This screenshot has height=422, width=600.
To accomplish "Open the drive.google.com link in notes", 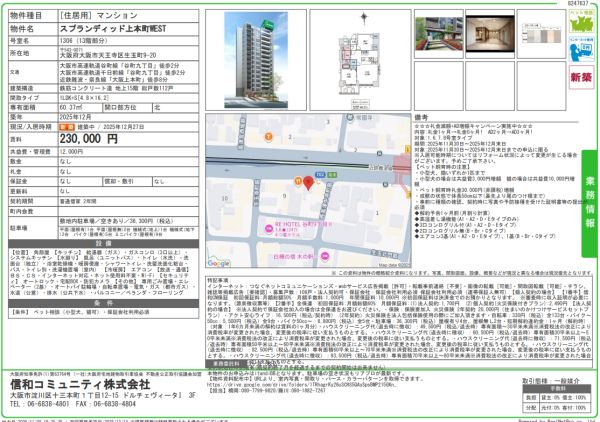I will [x=302, y=385].
